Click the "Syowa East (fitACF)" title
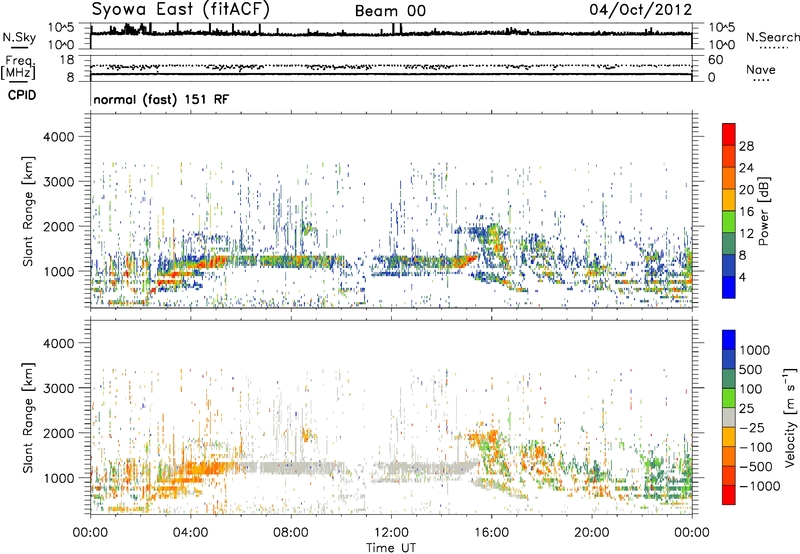This screenshot has width=800, height=554. coord(181,9)
